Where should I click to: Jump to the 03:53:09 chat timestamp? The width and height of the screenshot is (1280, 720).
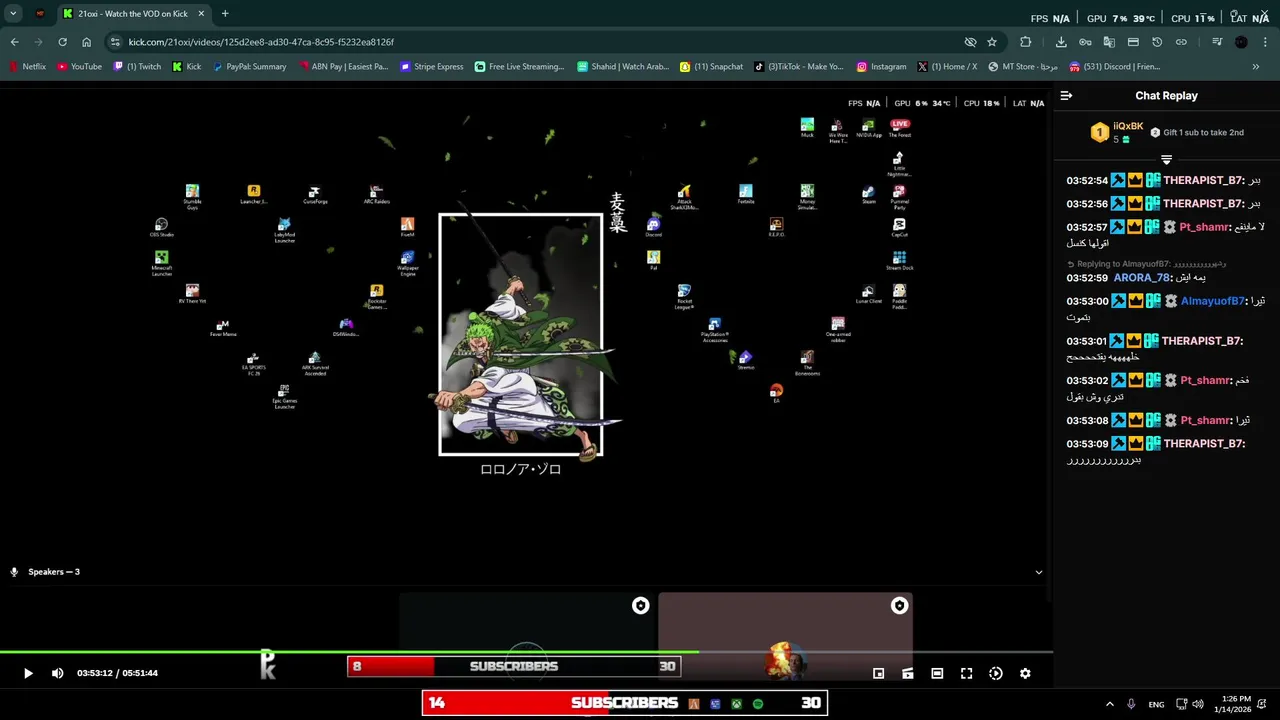(1087, 444)
